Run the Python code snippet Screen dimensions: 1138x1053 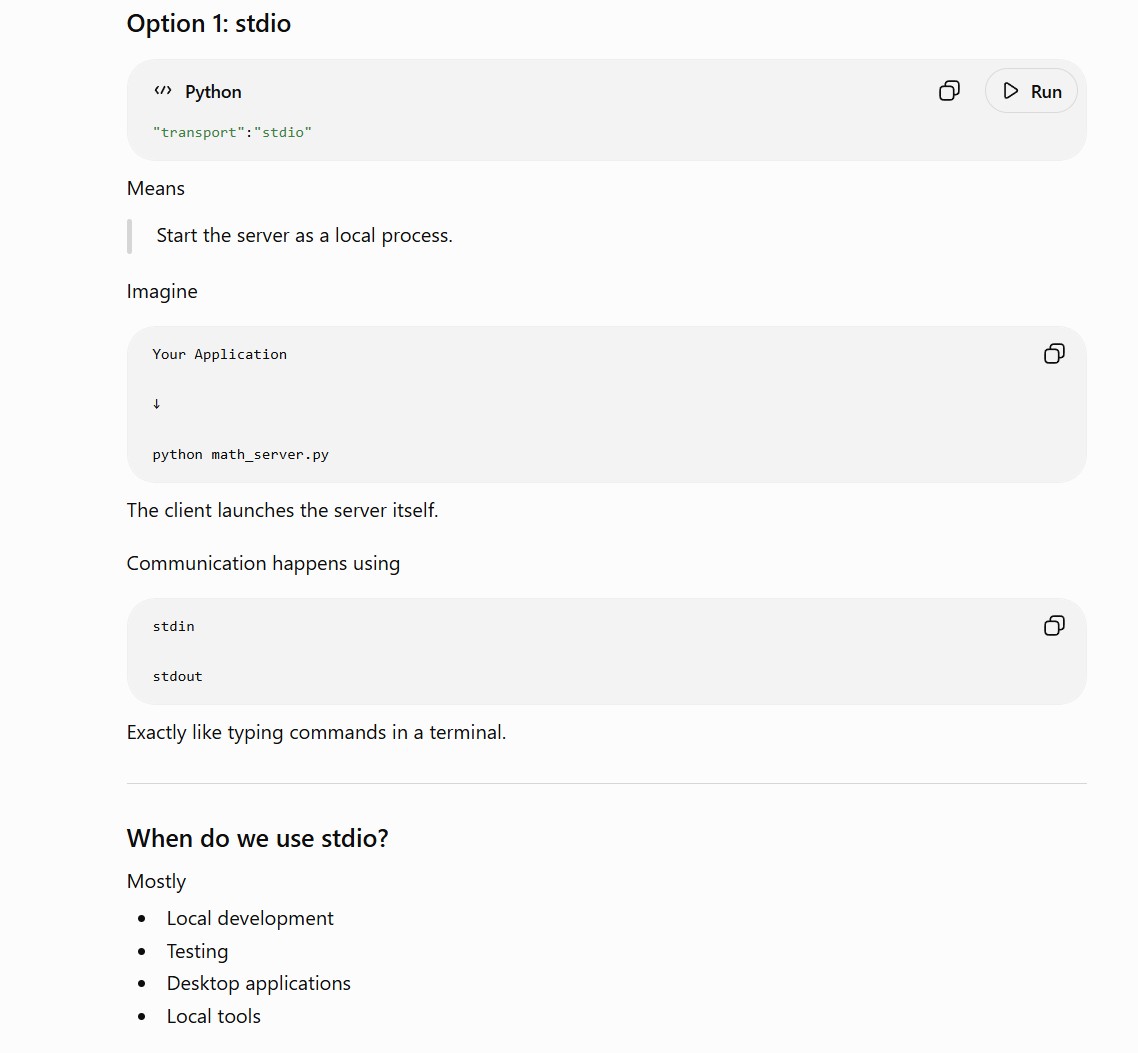(1031, 91)
